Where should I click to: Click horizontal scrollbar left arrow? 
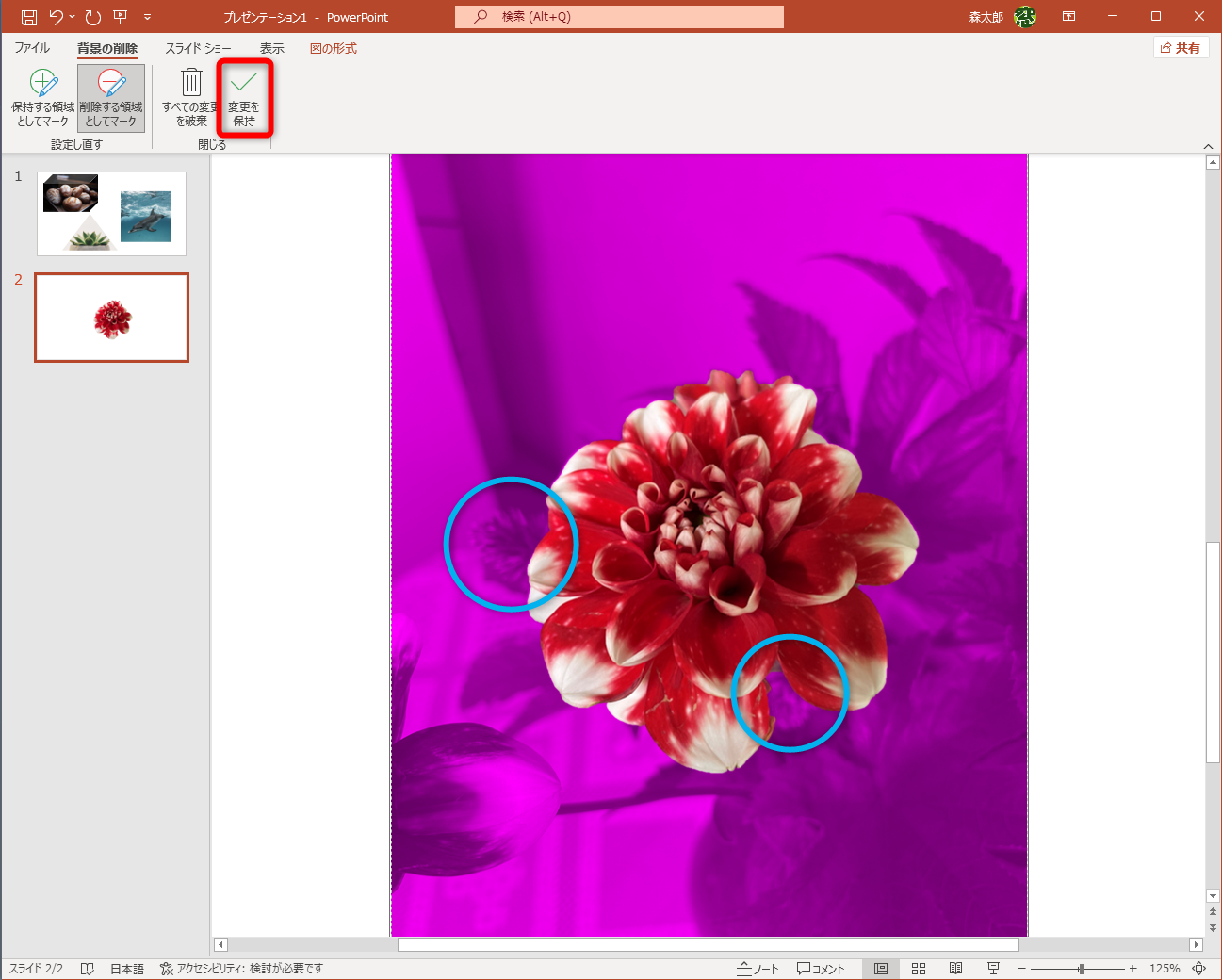tap(220, 944)
